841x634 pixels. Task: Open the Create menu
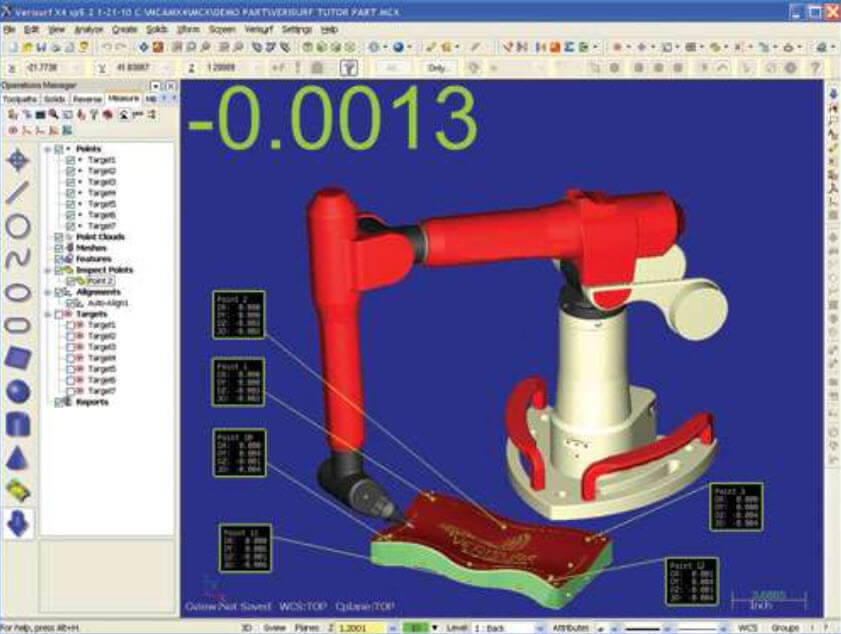[x=125, y=30]
